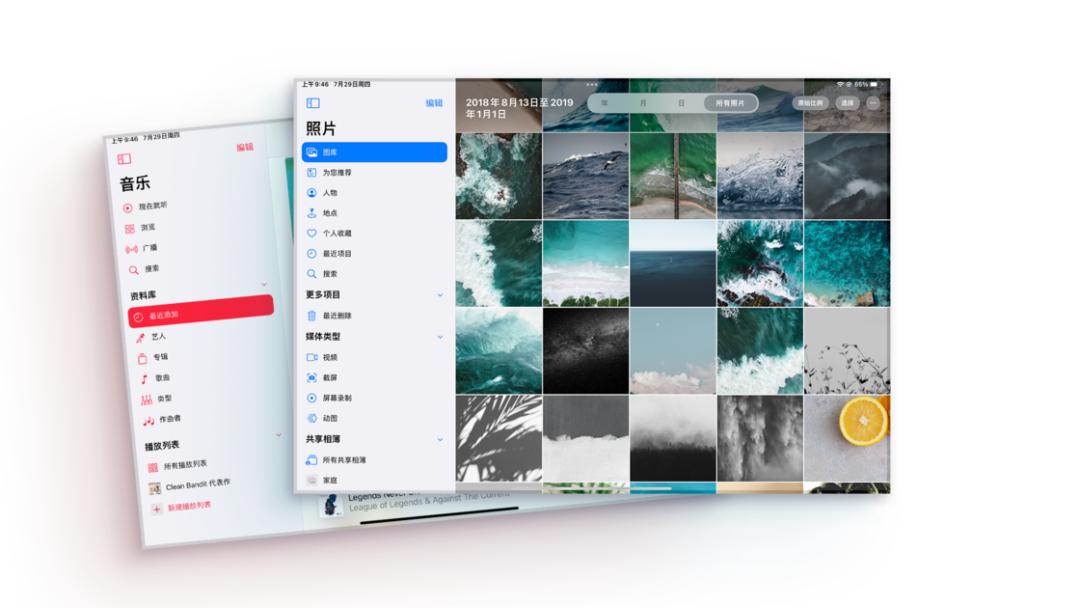The height and width of the screenshot is (608, 1080).
Task: Open the seagull over waves photo
Action: [x=585, y=176]
